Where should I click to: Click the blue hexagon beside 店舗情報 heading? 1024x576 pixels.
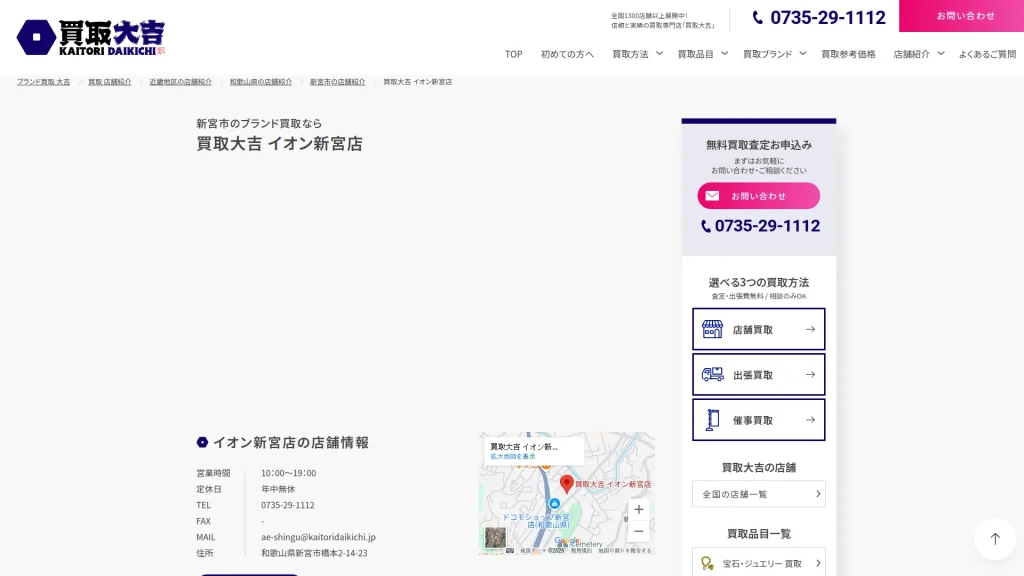click(202, 443)
